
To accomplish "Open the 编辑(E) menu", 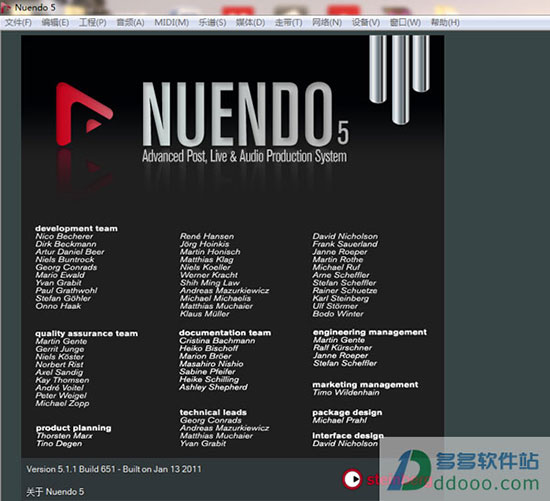I will (55, 22).
